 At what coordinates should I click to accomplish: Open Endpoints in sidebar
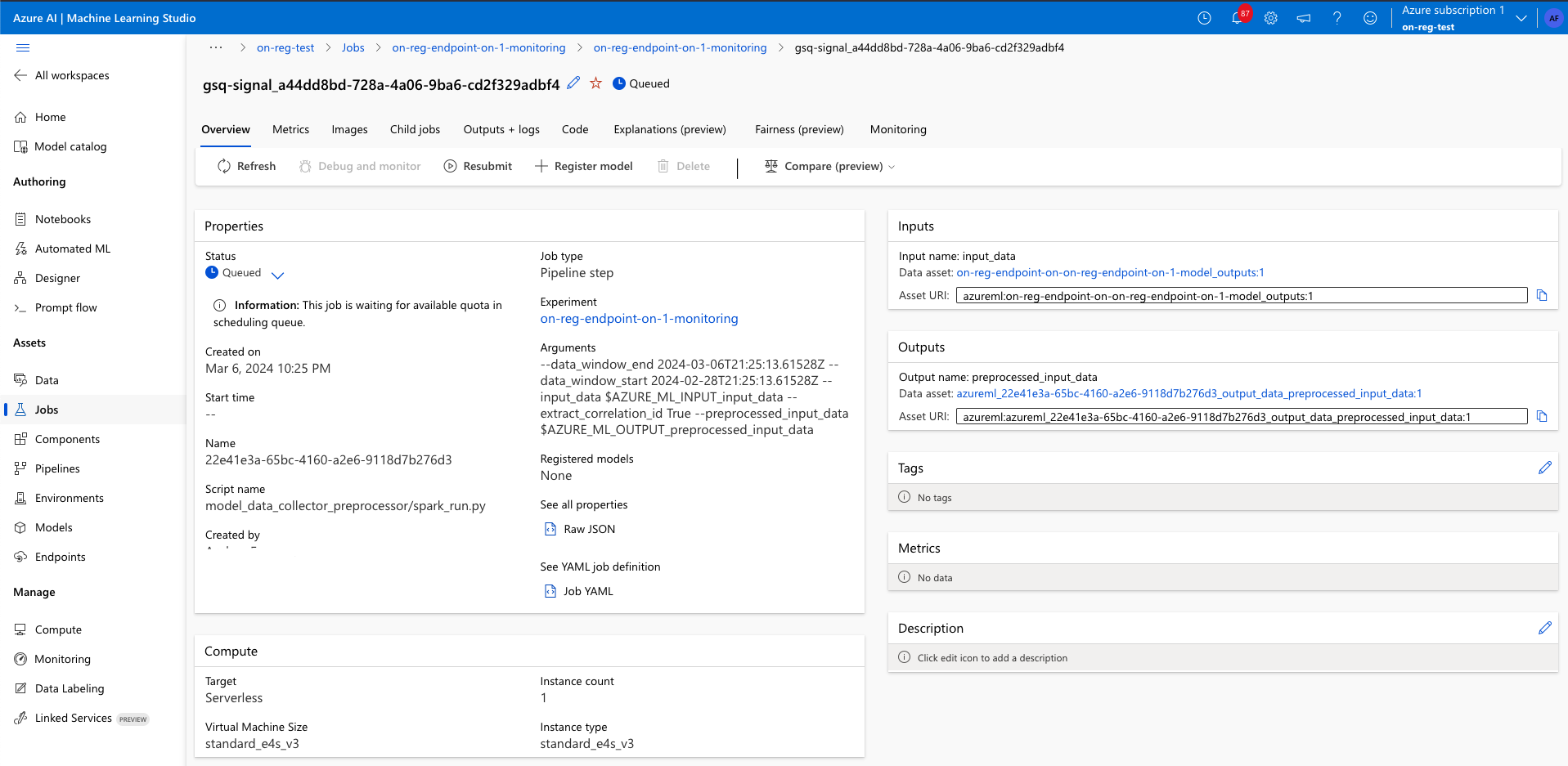click(x=50, y=557)
